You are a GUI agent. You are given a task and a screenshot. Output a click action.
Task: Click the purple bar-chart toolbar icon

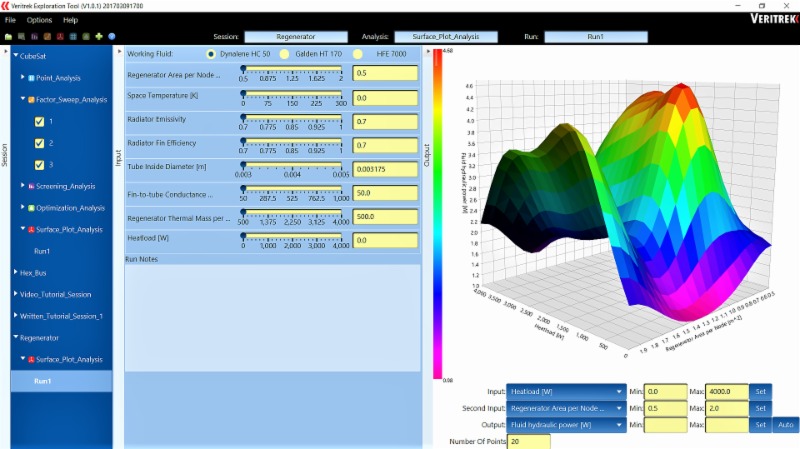pyautogui.click(x=34, y=37)
